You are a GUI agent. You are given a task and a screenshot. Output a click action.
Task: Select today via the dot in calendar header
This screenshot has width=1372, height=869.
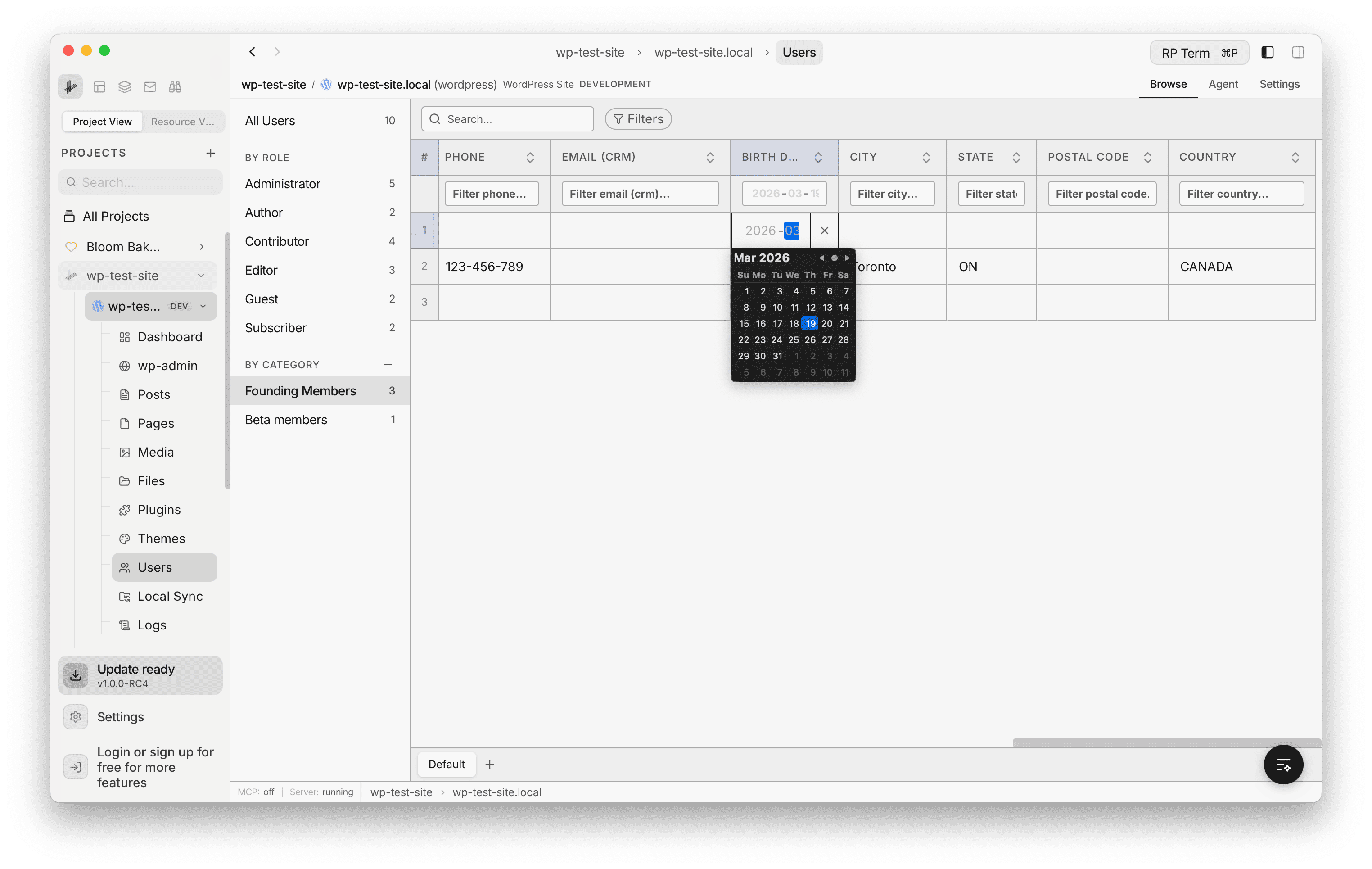tap(834, 258)
